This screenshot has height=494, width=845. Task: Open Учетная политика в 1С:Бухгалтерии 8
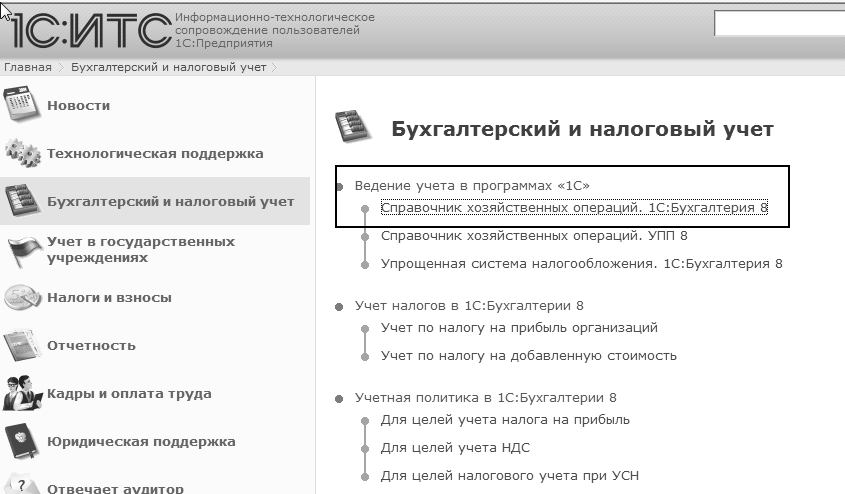click(x=485, y=398)
